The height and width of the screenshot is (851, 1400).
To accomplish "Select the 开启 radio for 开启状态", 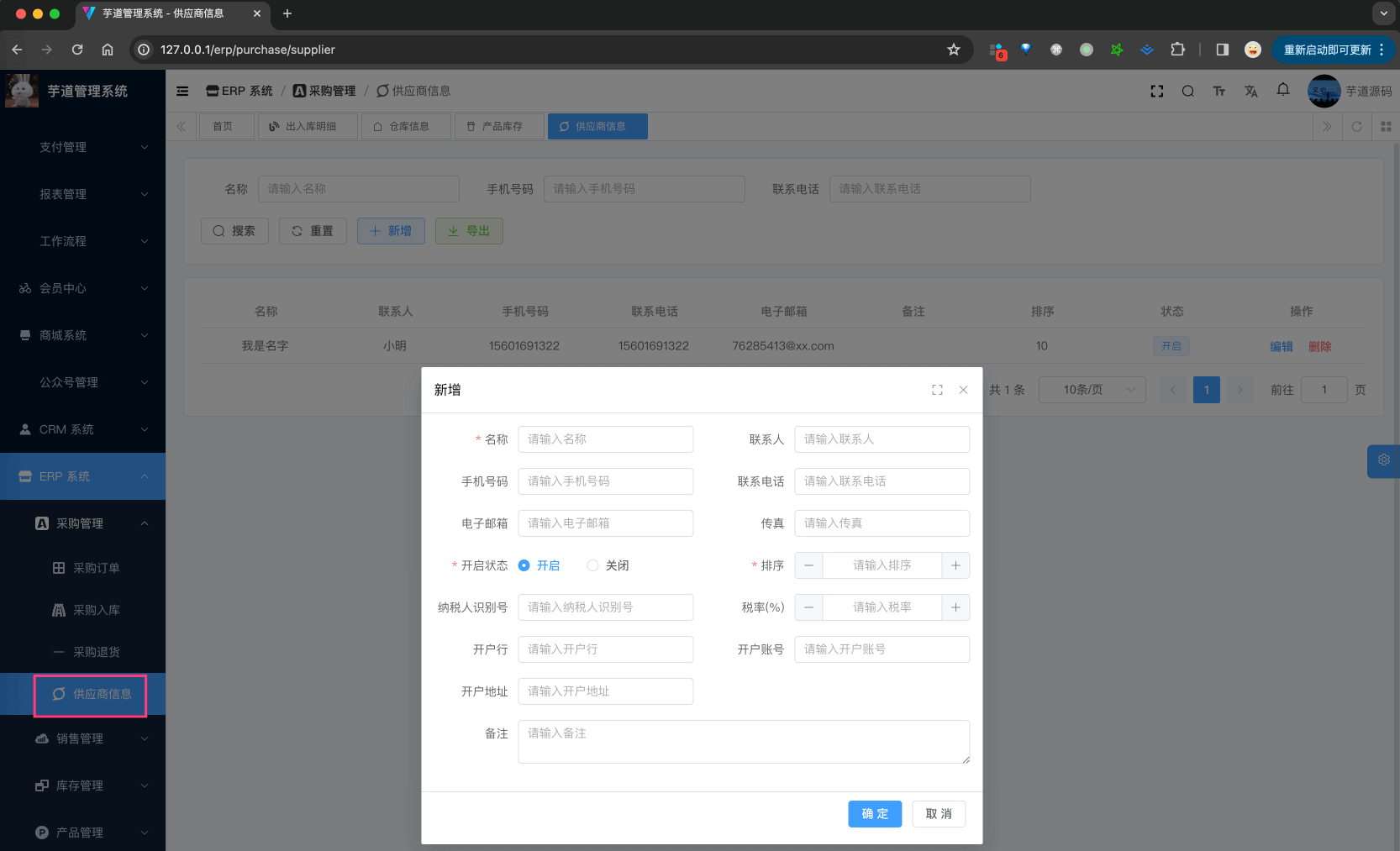I will coord(524,565).
